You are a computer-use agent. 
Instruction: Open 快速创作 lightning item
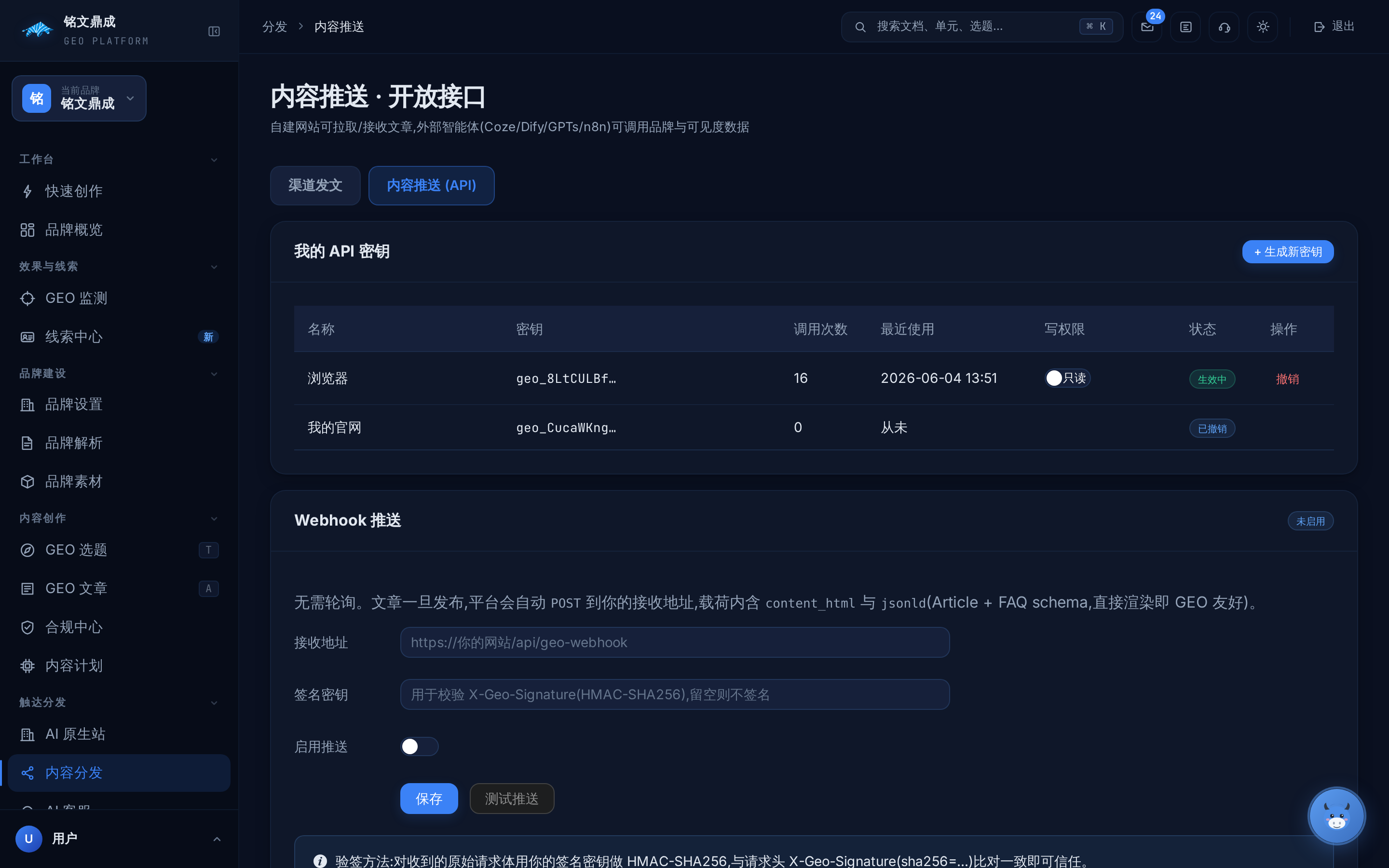tap(119, 191)
